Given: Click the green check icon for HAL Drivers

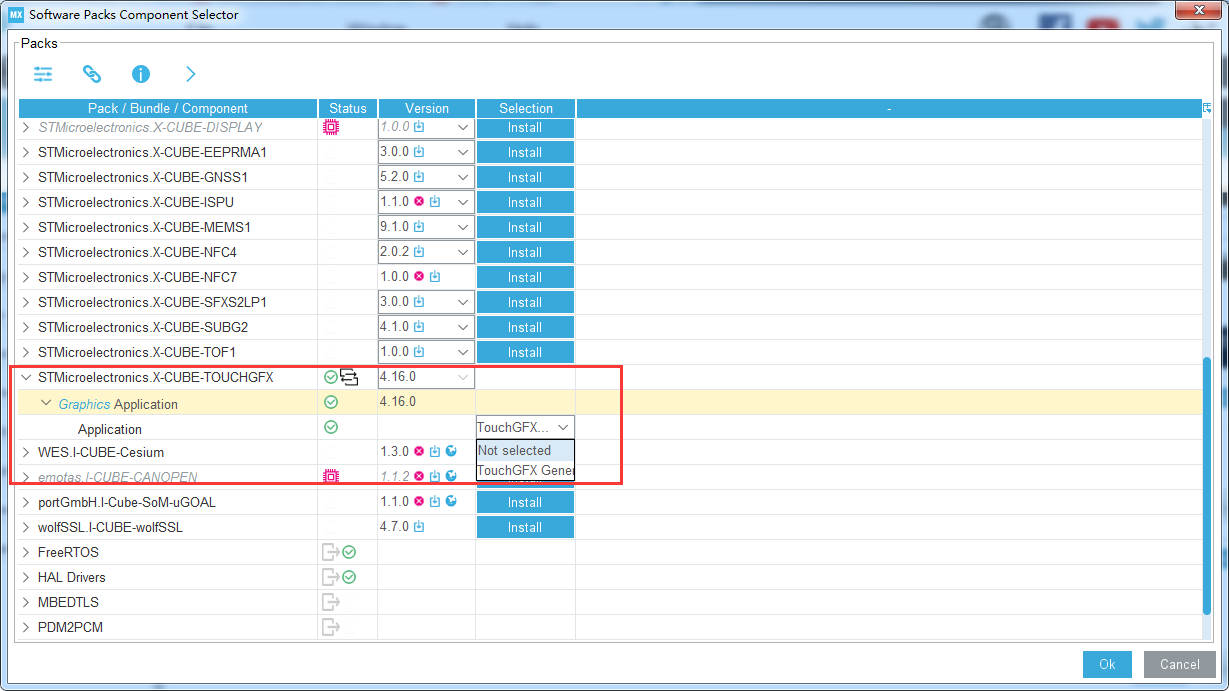Looking at the screenshot, I should [349, 577].
